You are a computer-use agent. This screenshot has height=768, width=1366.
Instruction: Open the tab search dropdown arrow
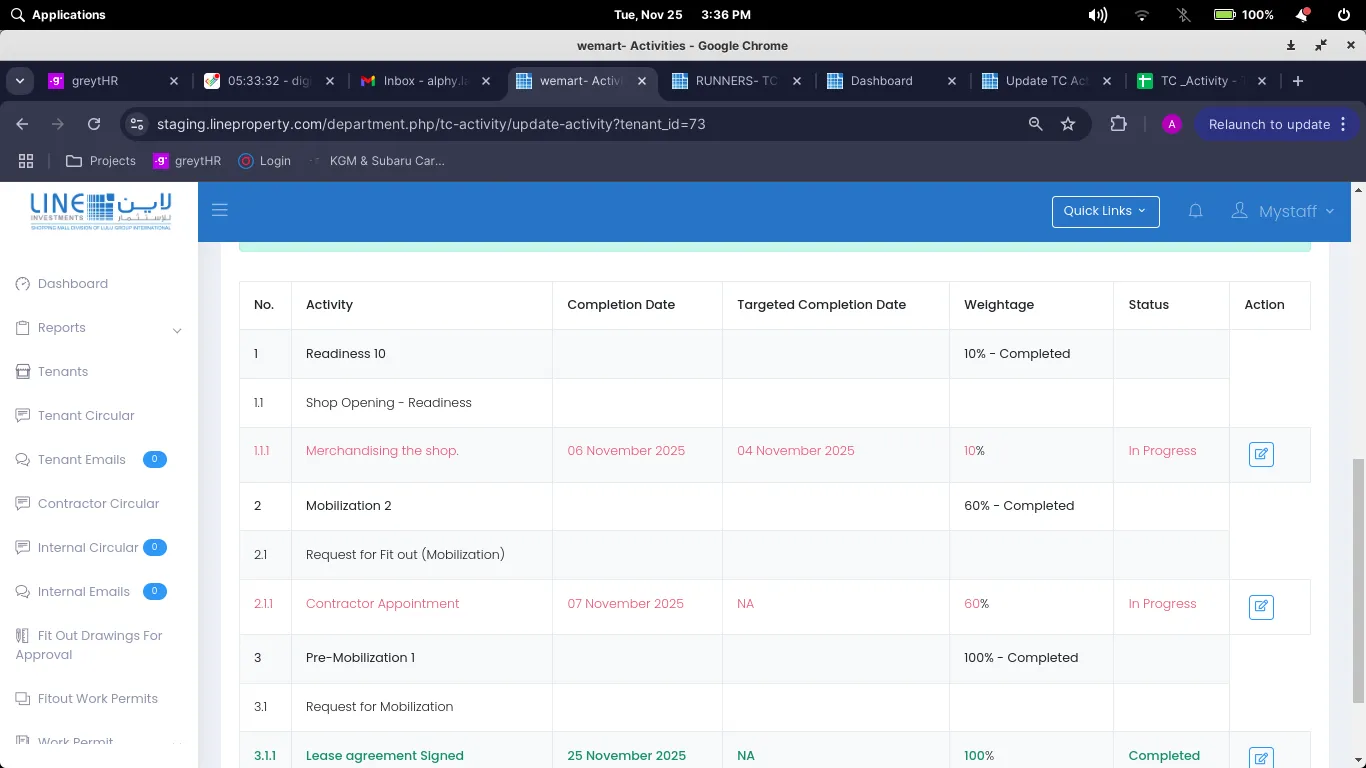(x=20, y=81)
